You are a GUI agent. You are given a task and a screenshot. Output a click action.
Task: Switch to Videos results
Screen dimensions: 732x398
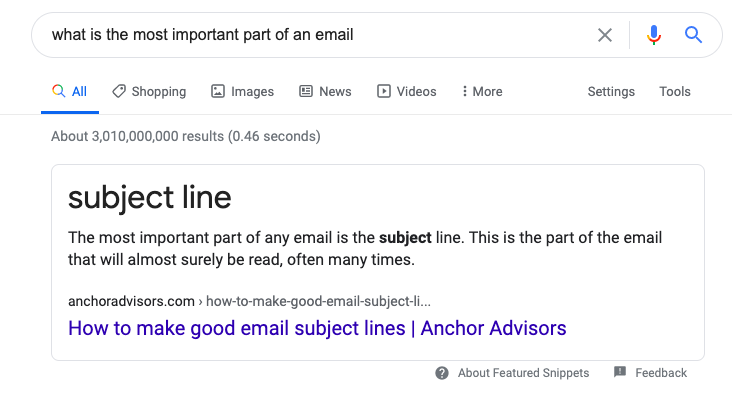(x=406, y=91)
